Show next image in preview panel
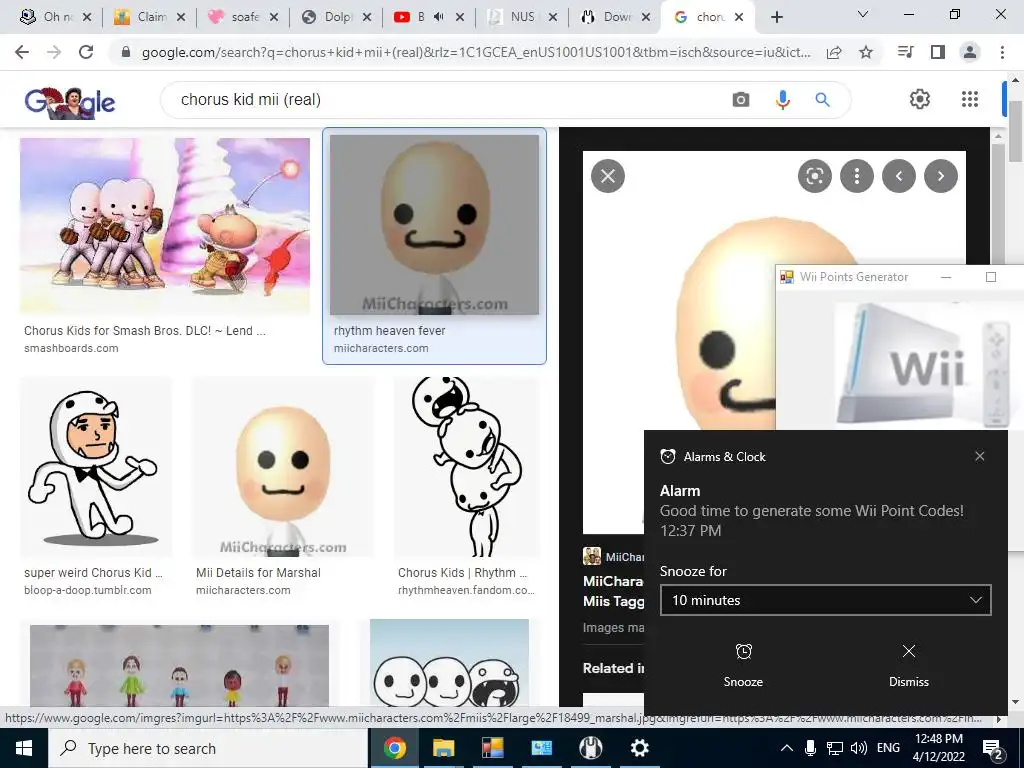This screenshot has width=1024, height=768. click(x=940, y=176)
